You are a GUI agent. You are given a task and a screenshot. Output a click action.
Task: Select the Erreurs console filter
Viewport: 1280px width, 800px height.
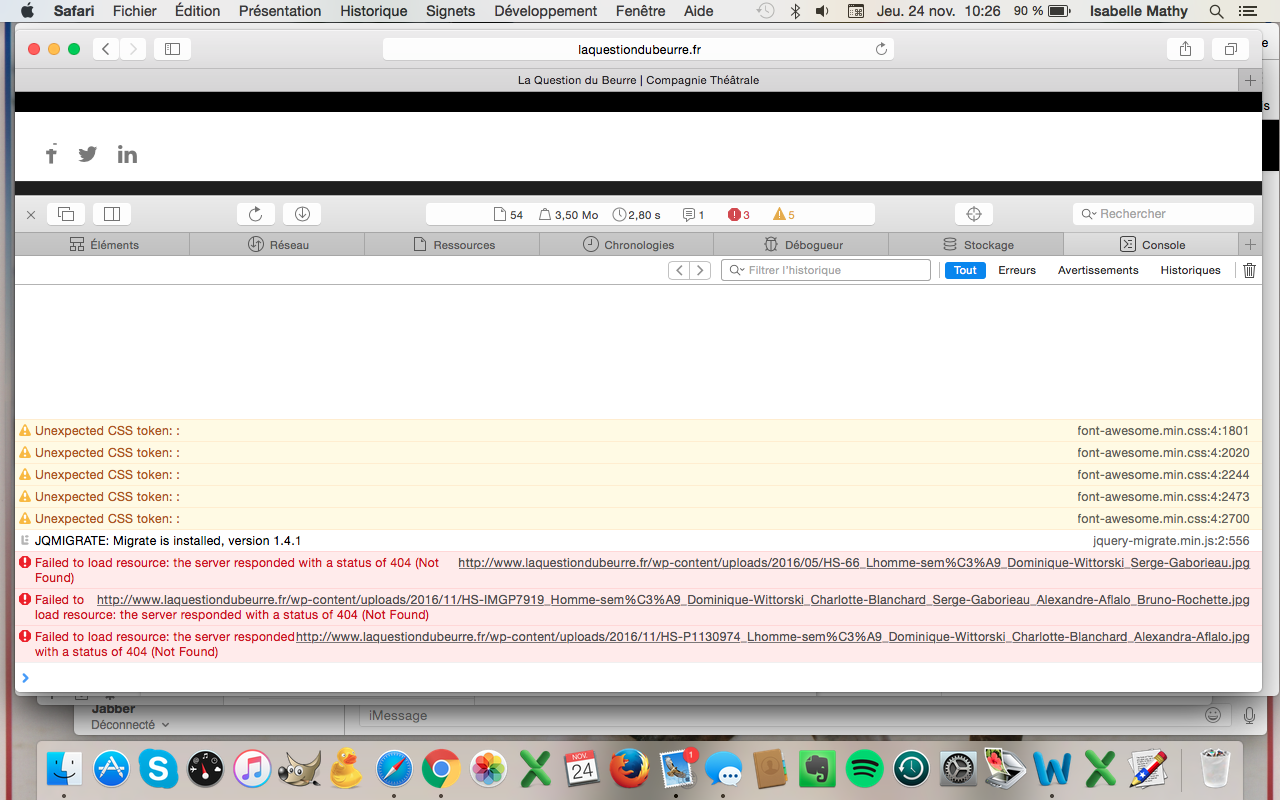pyautogui.click(x=1016, y=270)
